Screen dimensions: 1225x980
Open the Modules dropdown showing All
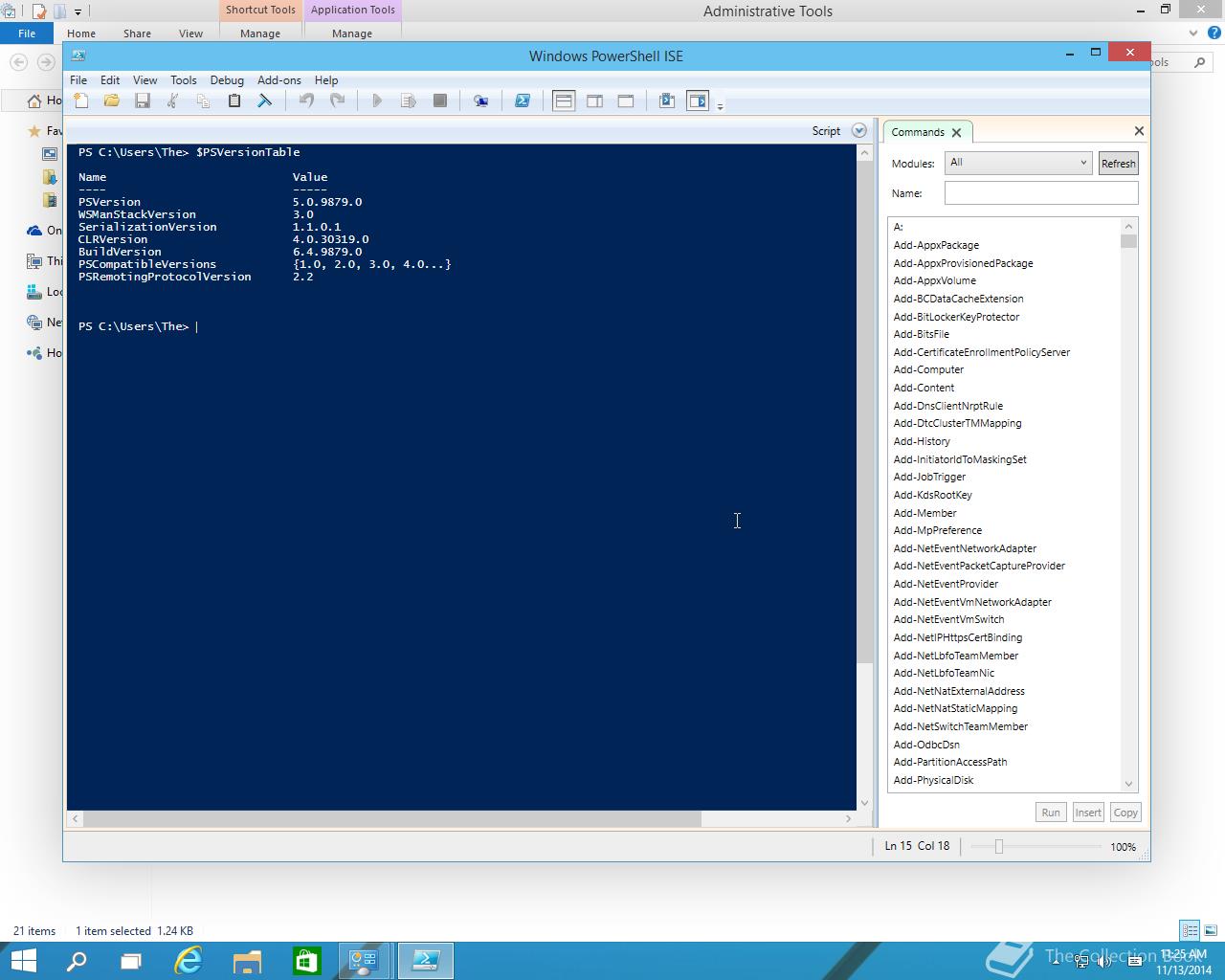(1018, 163)
